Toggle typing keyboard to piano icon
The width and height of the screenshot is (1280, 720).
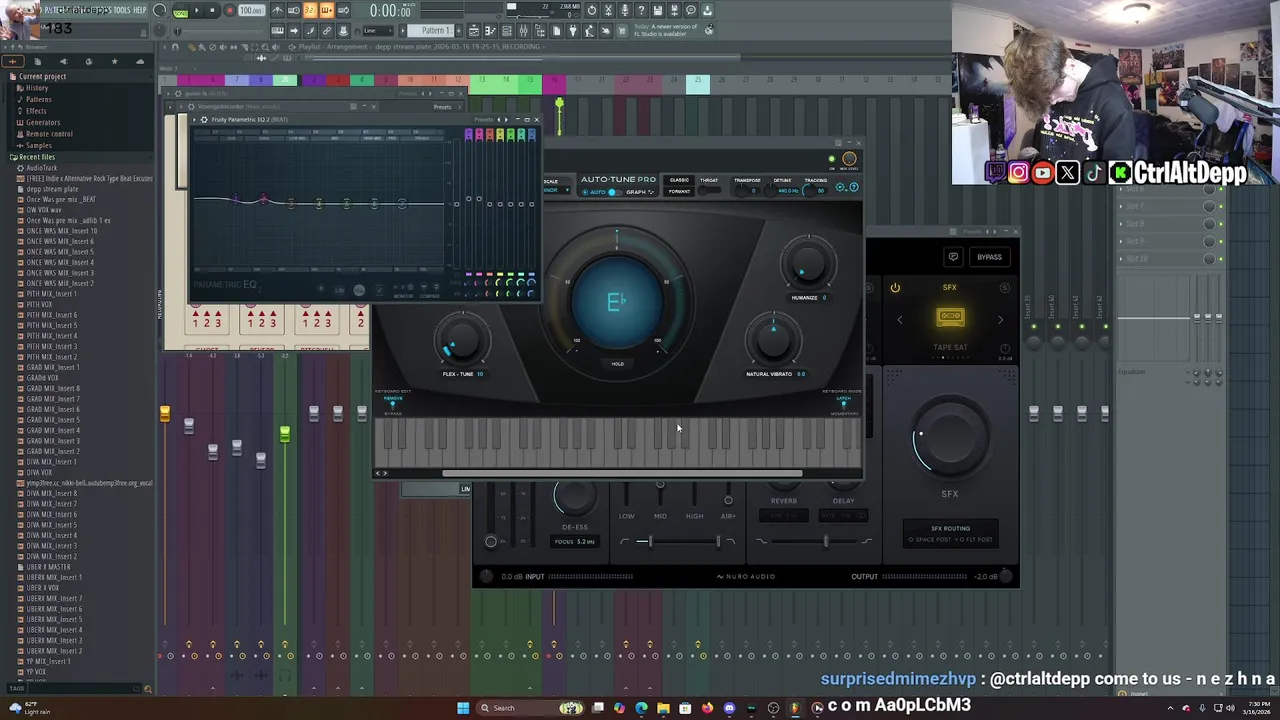(x=277, y=31)
